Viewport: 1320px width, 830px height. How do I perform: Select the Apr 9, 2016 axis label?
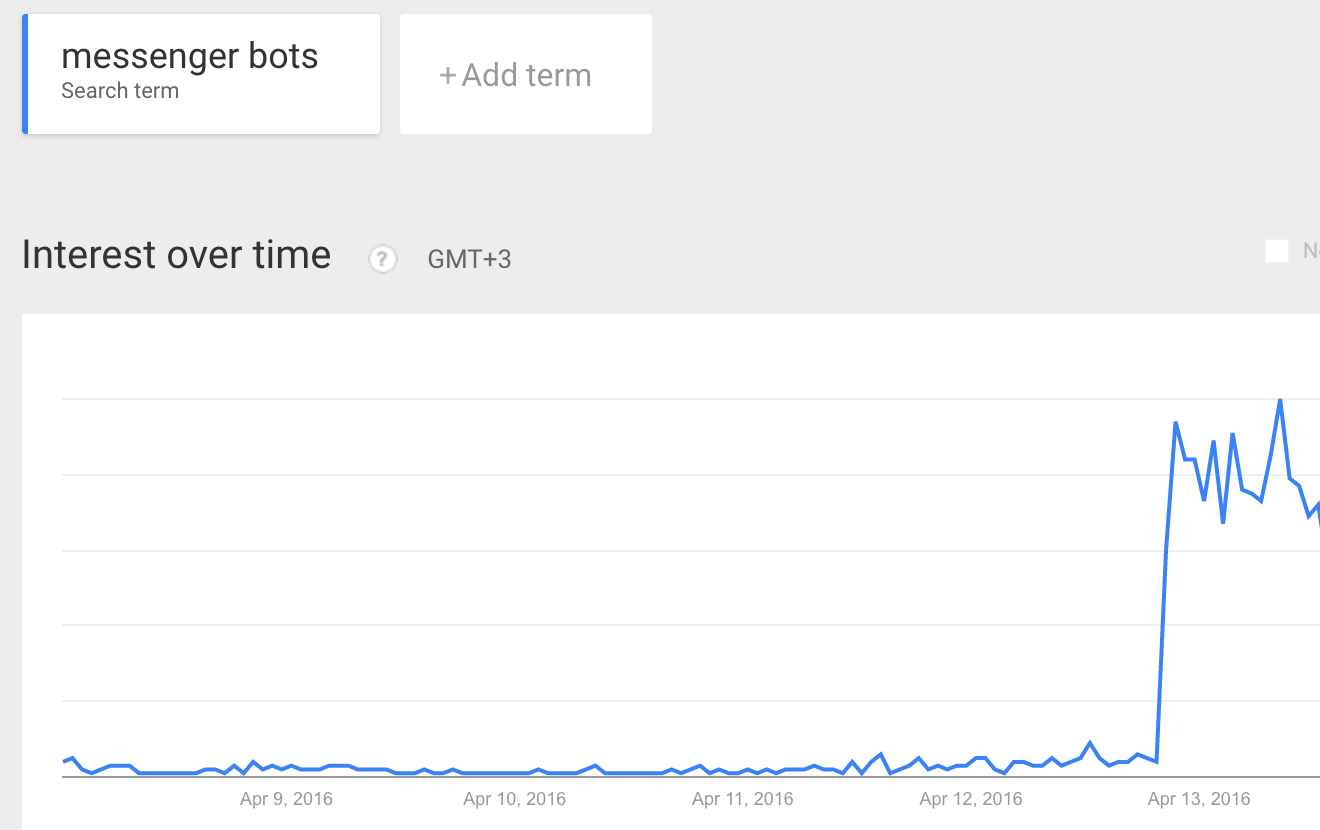pos(286,799)
